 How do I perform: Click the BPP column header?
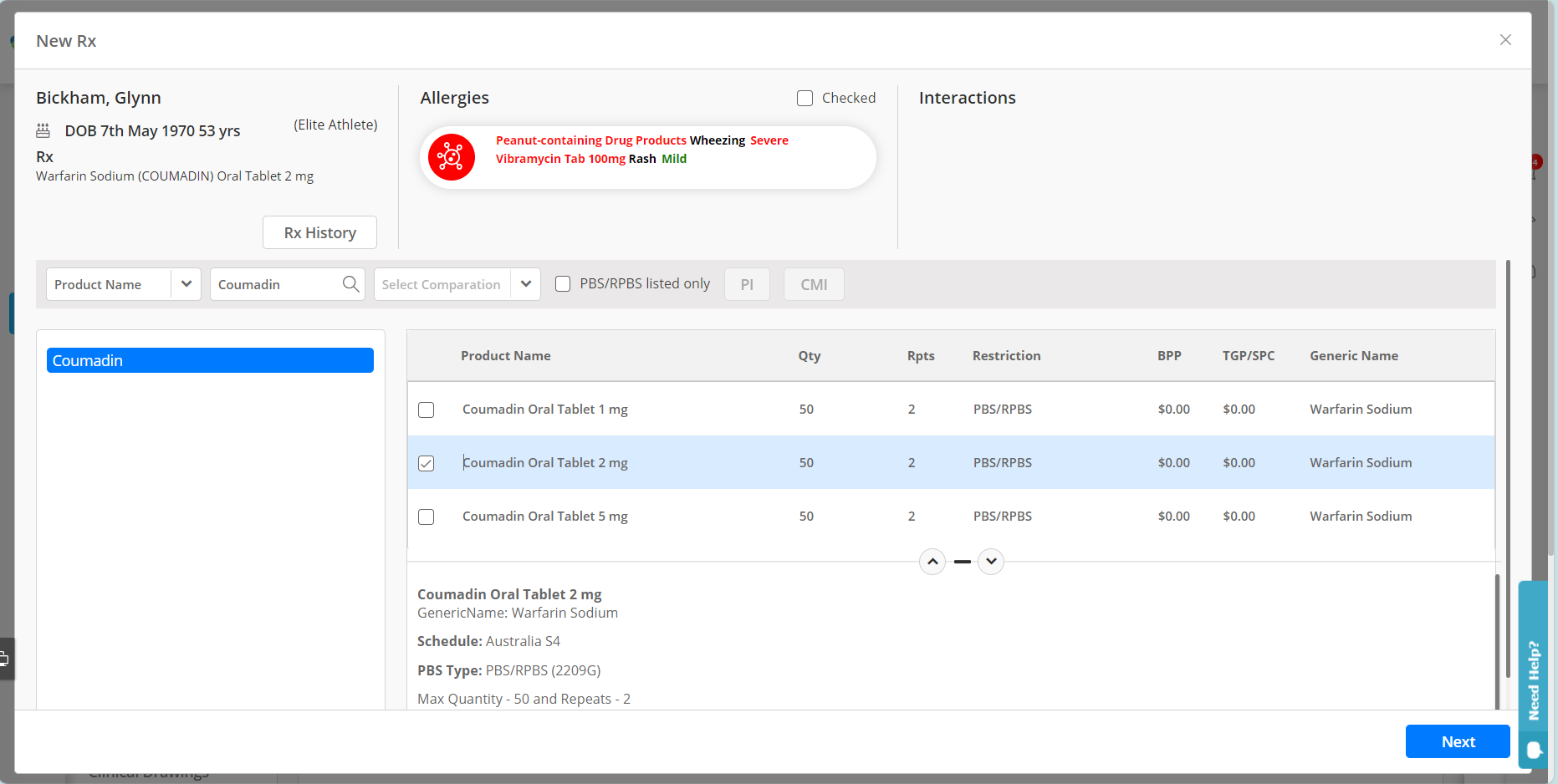coord(1169,356)
